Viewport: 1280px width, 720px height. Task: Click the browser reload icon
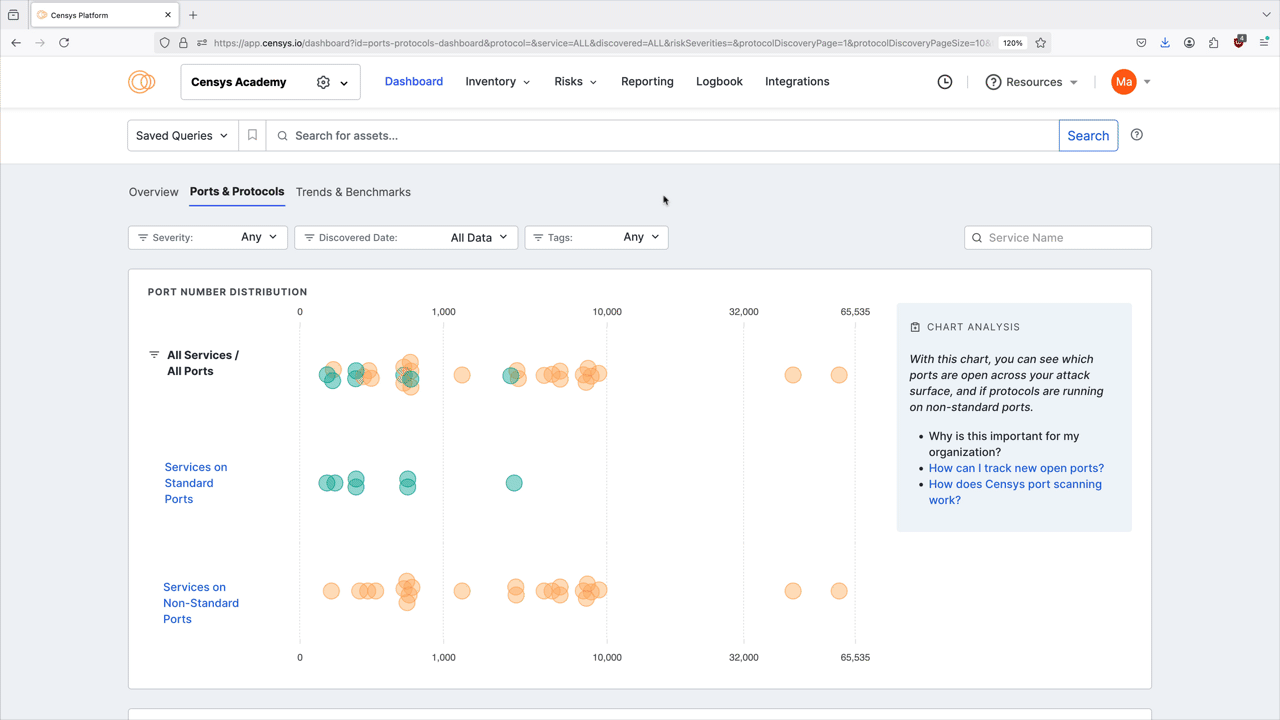click(x=64, y=43)
